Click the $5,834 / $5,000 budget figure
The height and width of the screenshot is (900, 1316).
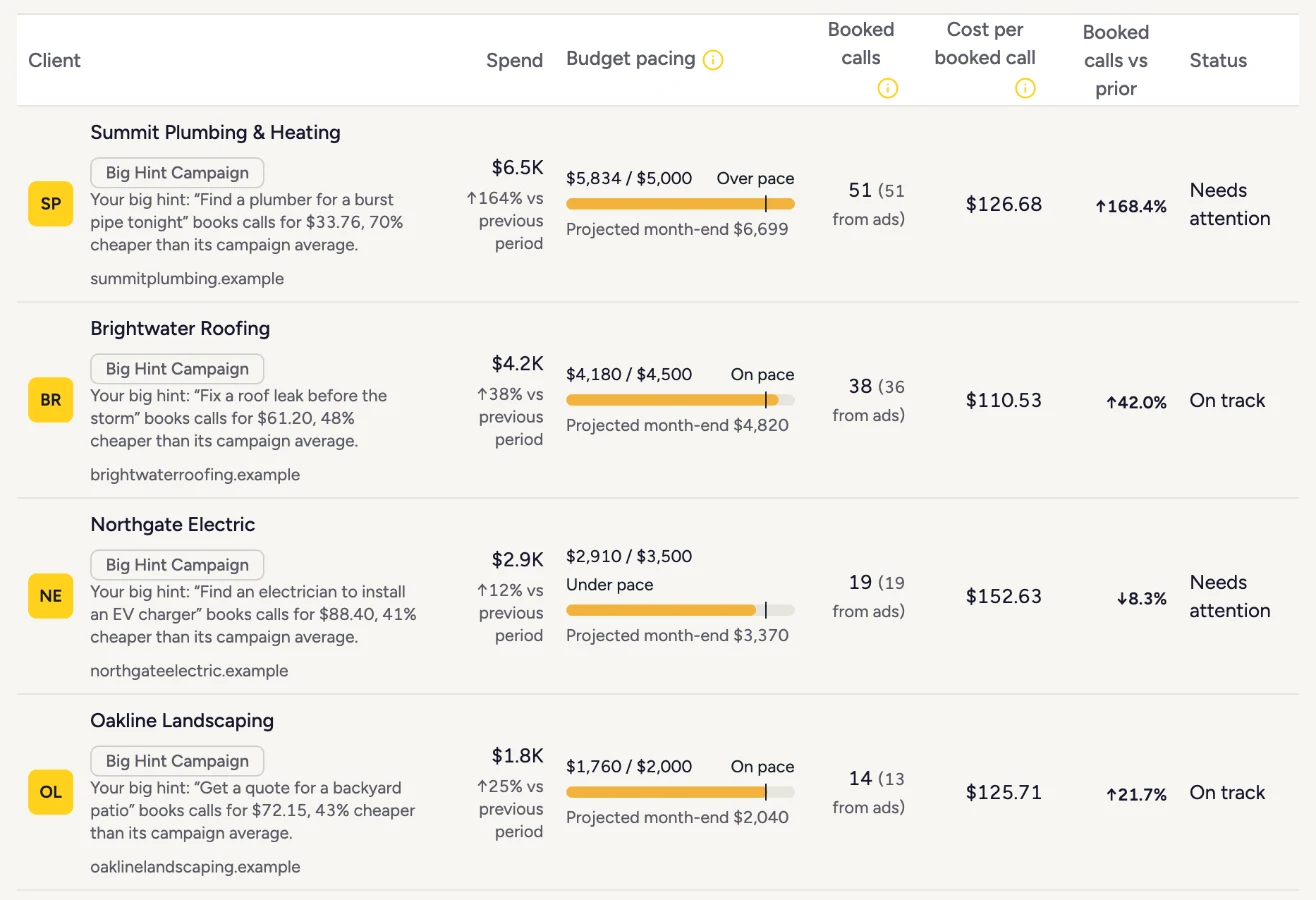629,179
